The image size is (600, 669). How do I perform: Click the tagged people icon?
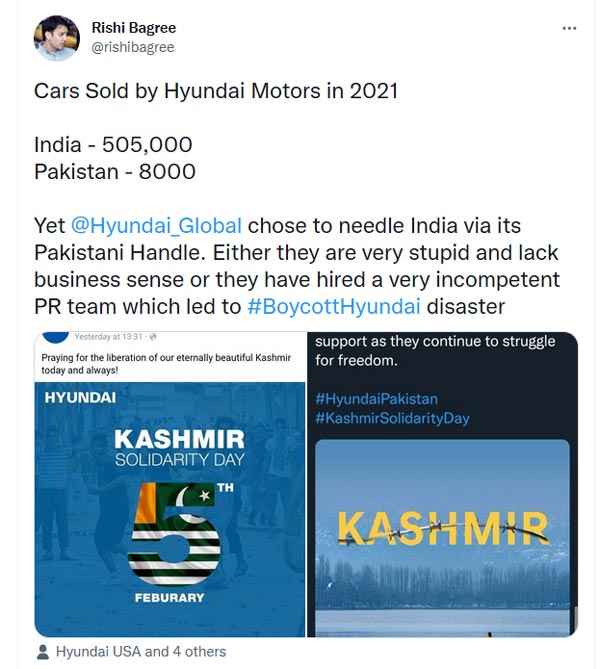click(42, 652)
